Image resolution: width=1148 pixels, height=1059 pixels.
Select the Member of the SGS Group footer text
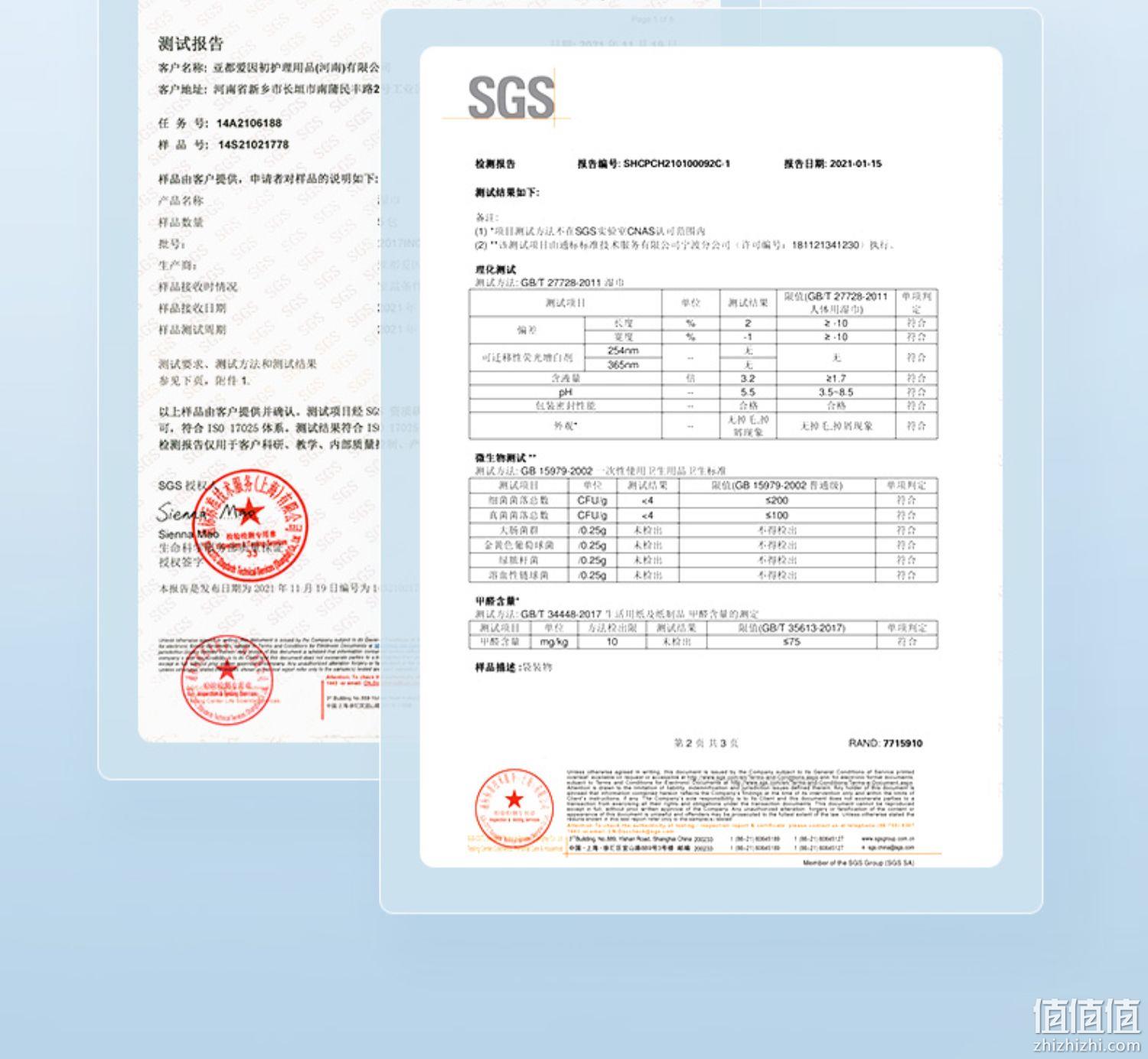pyautogui.click(x=859, y=863)
